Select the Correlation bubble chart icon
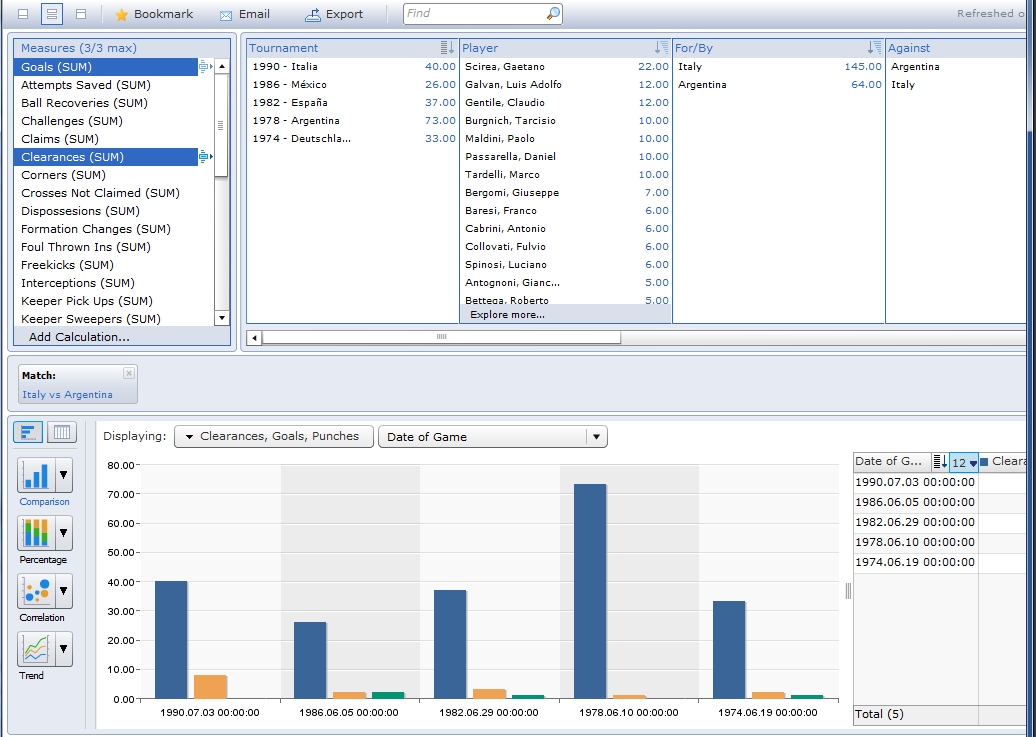Viewport: 1036px width, 737px height. click(36, 591)
